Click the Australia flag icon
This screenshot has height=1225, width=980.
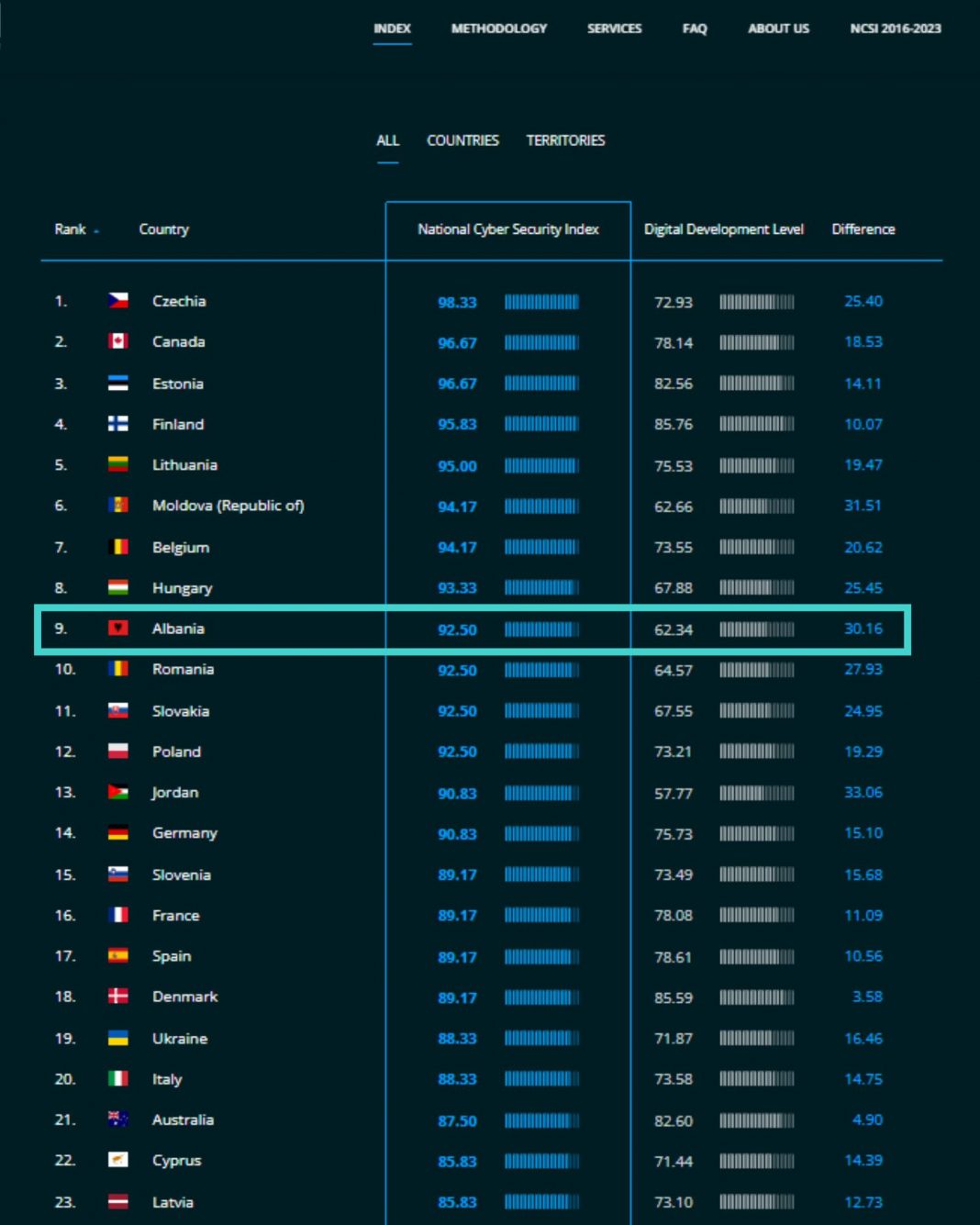click(x=117, y=1119)
